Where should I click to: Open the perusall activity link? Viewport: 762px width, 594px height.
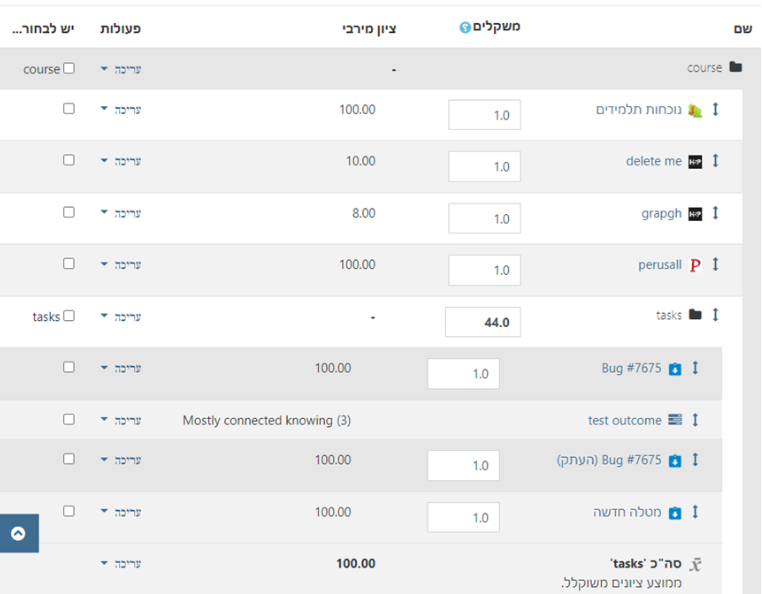pos(660,265)
